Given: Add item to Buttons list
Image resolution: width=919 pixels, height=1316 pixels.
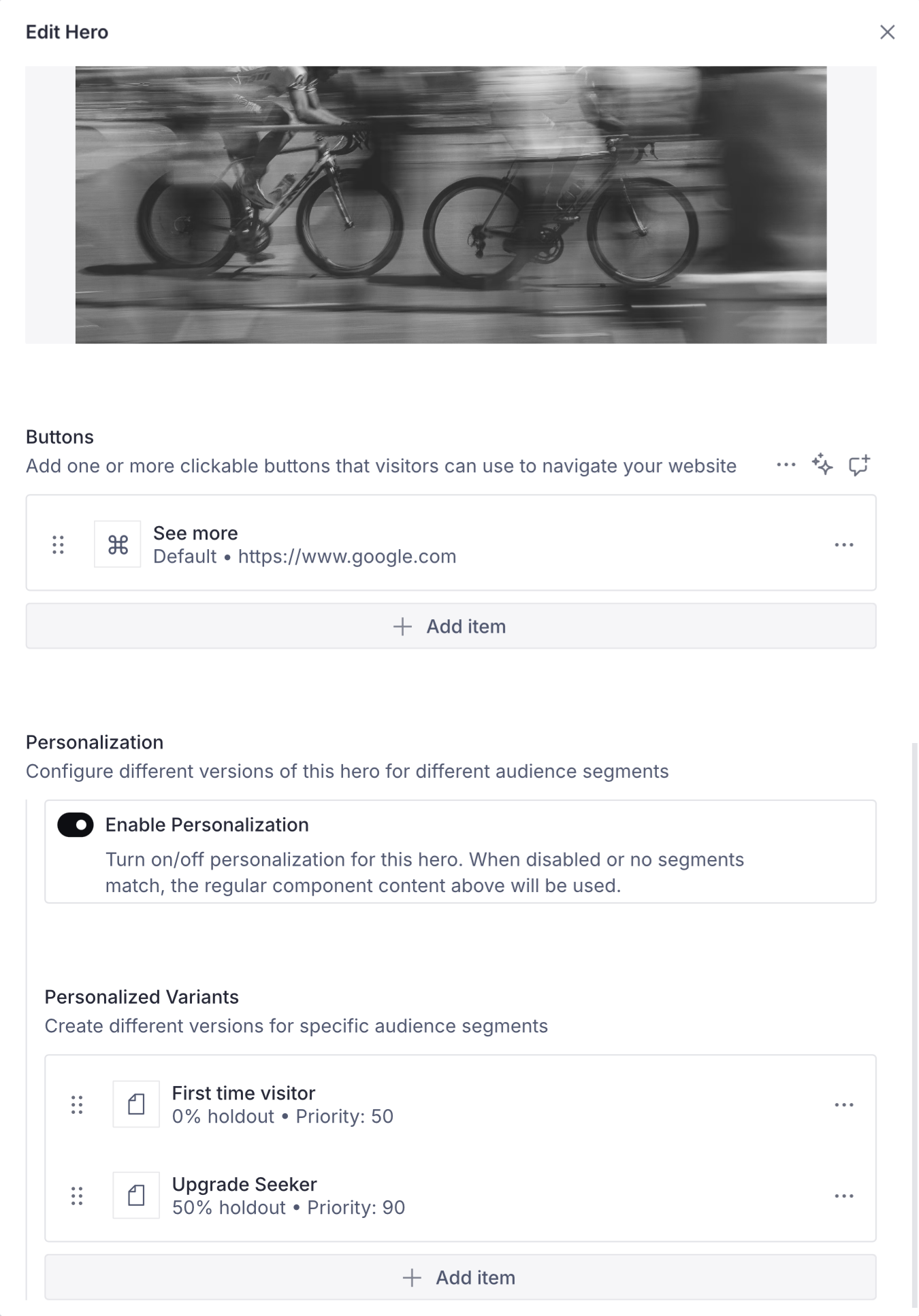Looking at the screenshot, I should pyautogui.click(x=451, y=626).
